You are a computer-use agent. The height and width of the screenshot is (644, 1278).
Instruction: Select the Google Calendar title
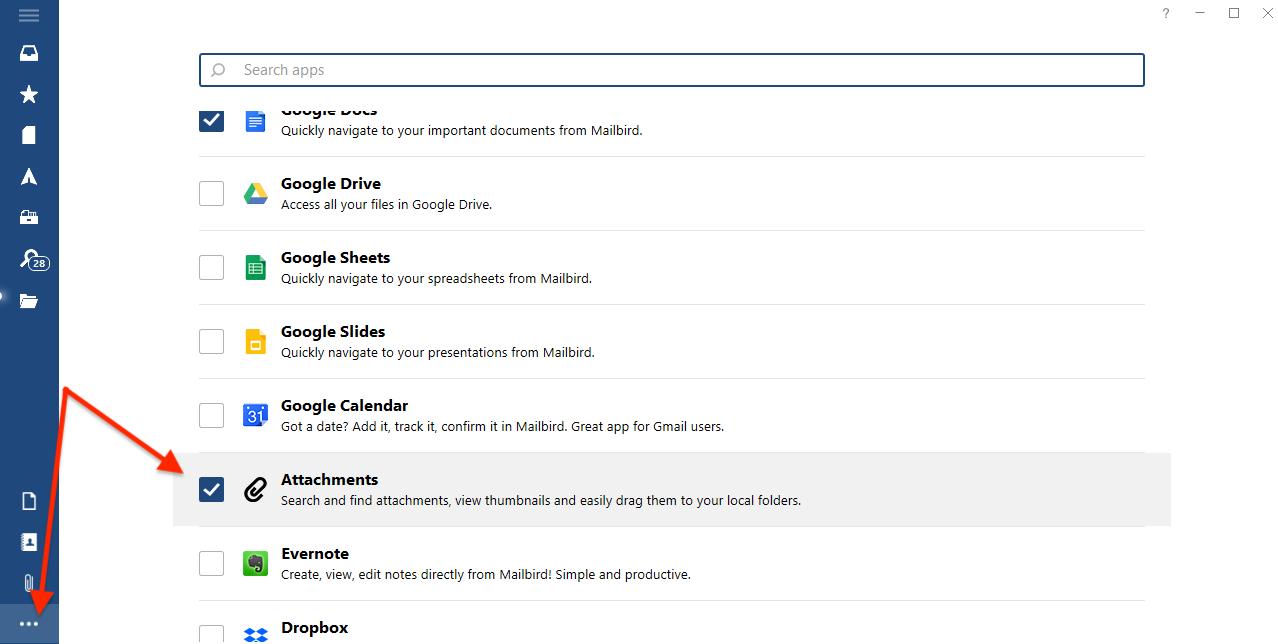coord(344,406)
